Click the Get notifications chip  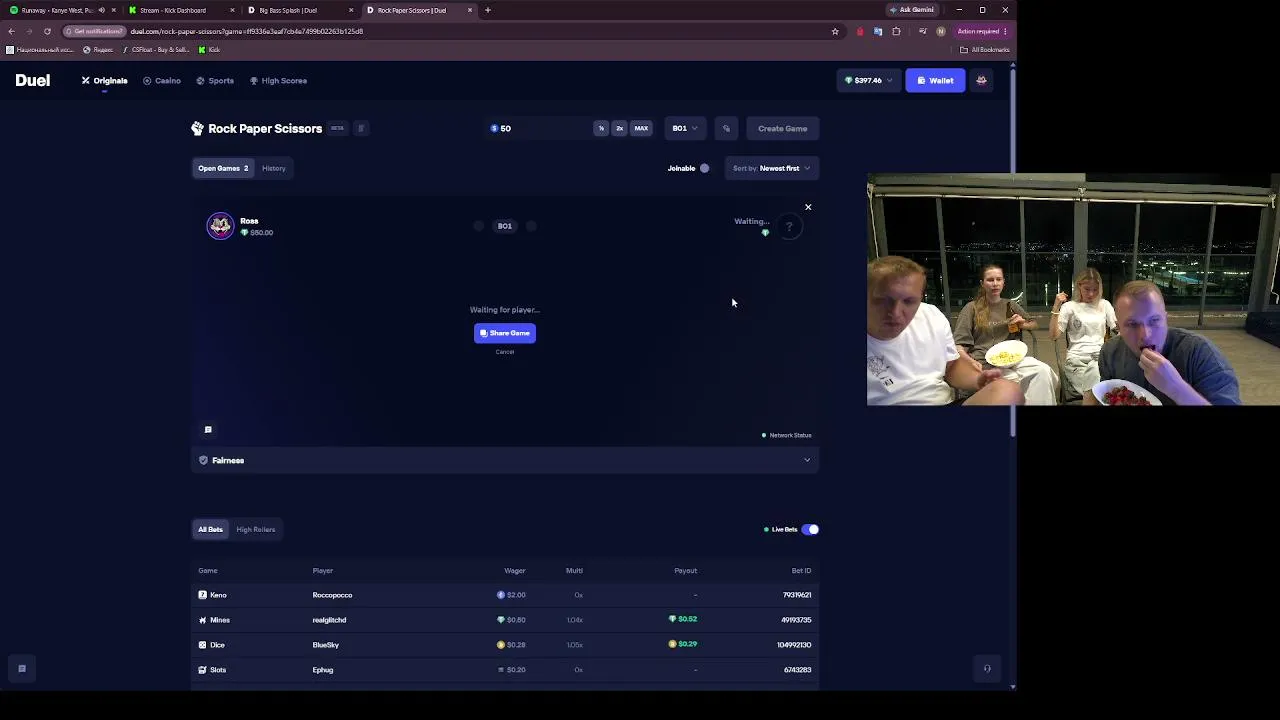[93, 31]
